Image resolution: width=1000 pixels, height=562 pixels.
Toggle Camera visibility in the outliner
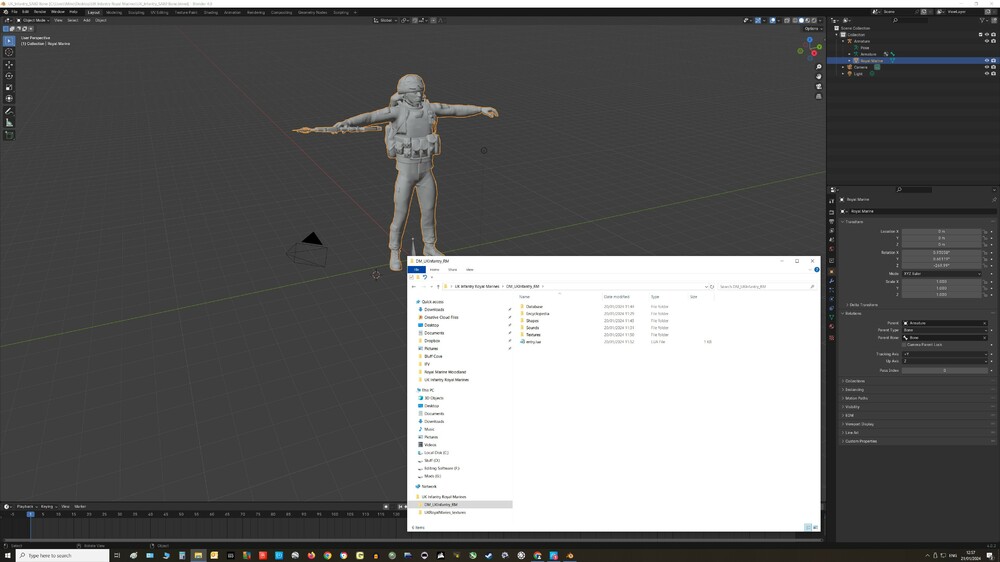tap(986, 67)
